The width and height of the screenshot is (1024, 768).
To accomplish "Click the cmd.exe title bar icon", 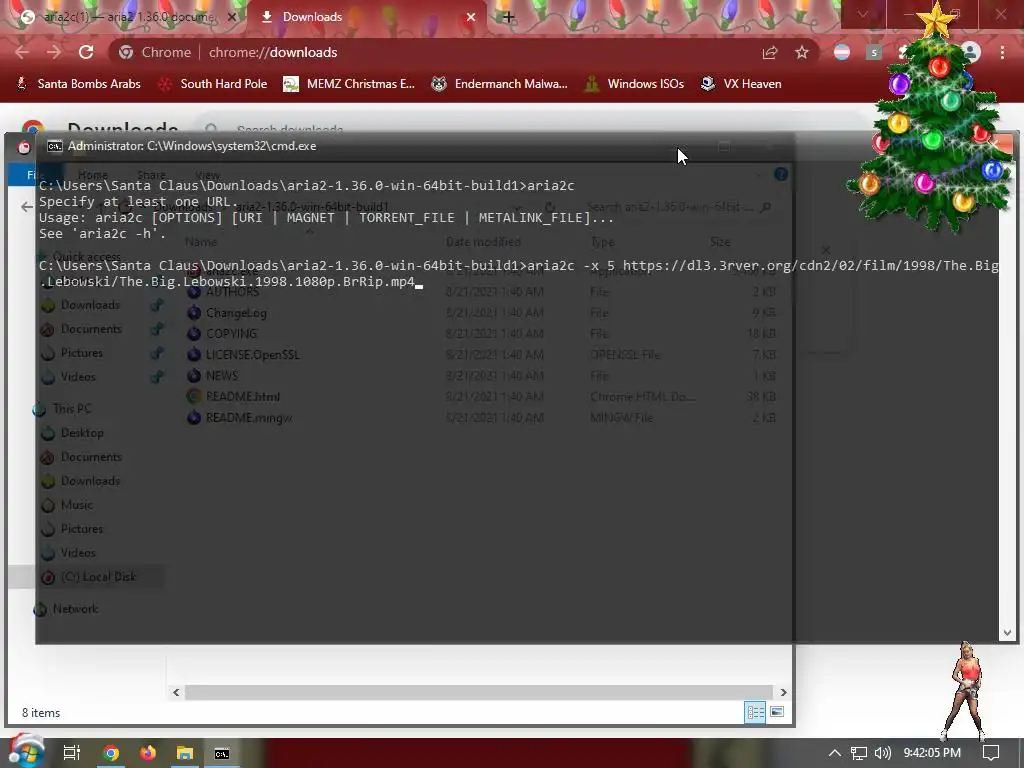I will (x=55, y=146).
